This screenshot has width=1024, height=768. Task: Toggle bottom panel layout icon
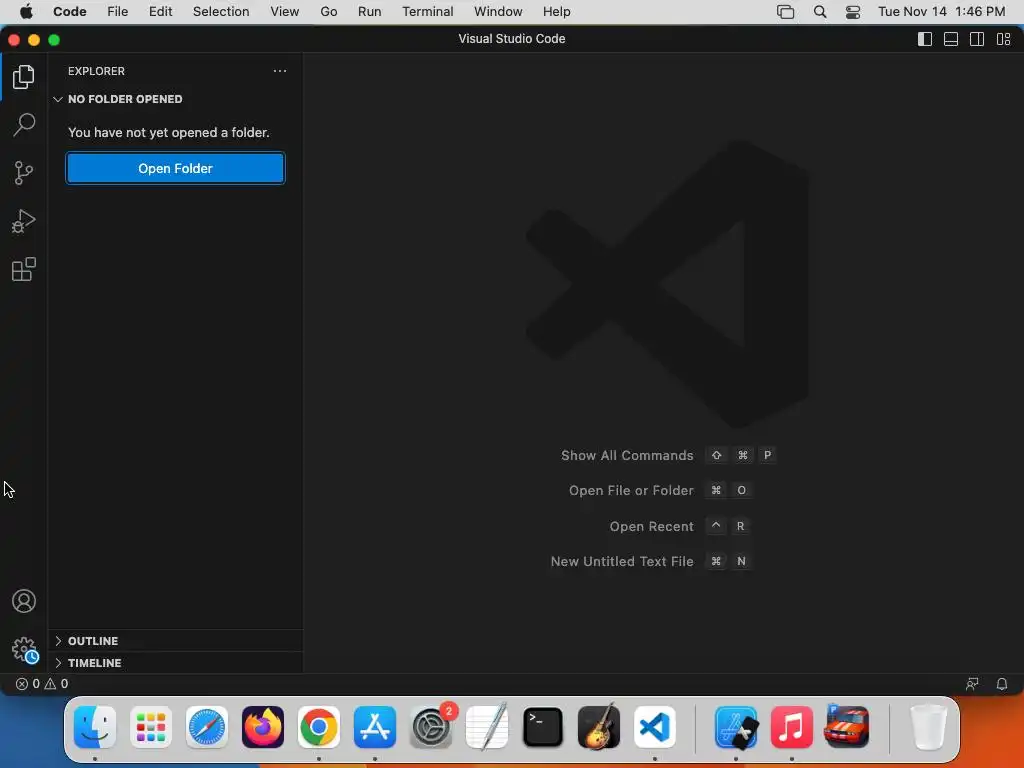click(x=951, y=39)
